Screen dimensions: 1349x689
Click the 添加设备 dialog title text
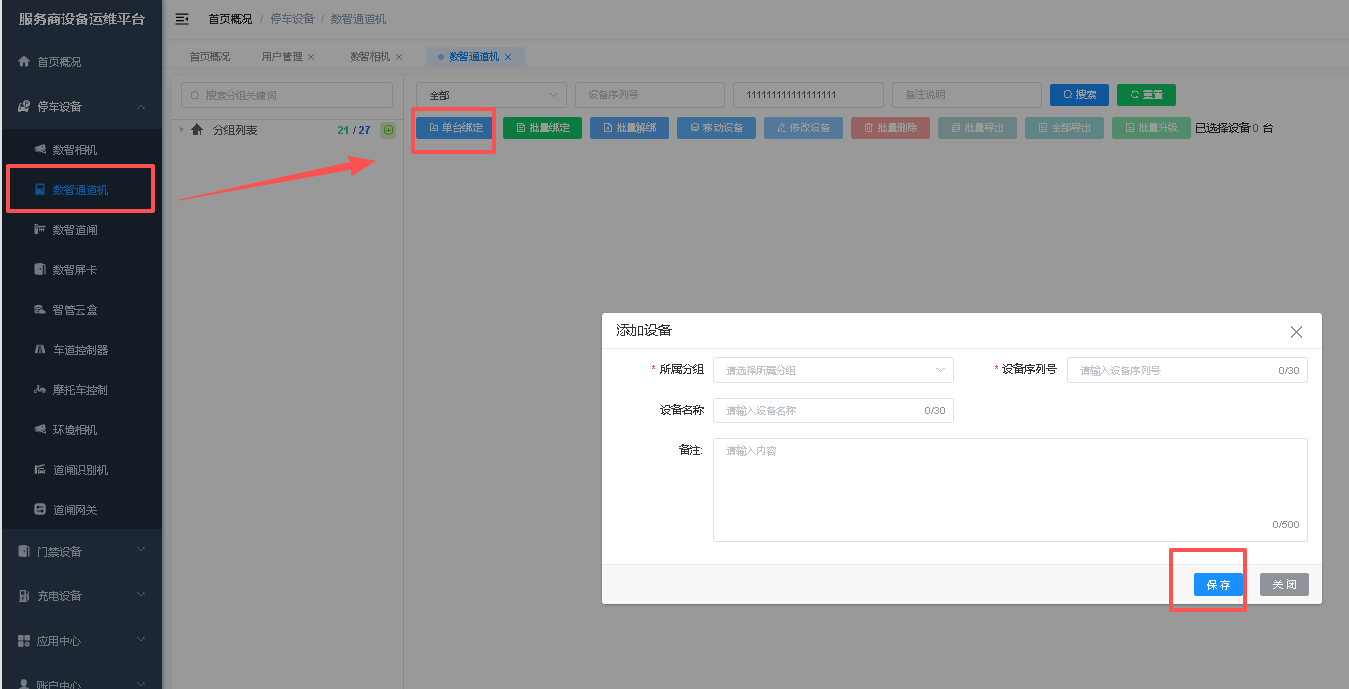point(644,331)
